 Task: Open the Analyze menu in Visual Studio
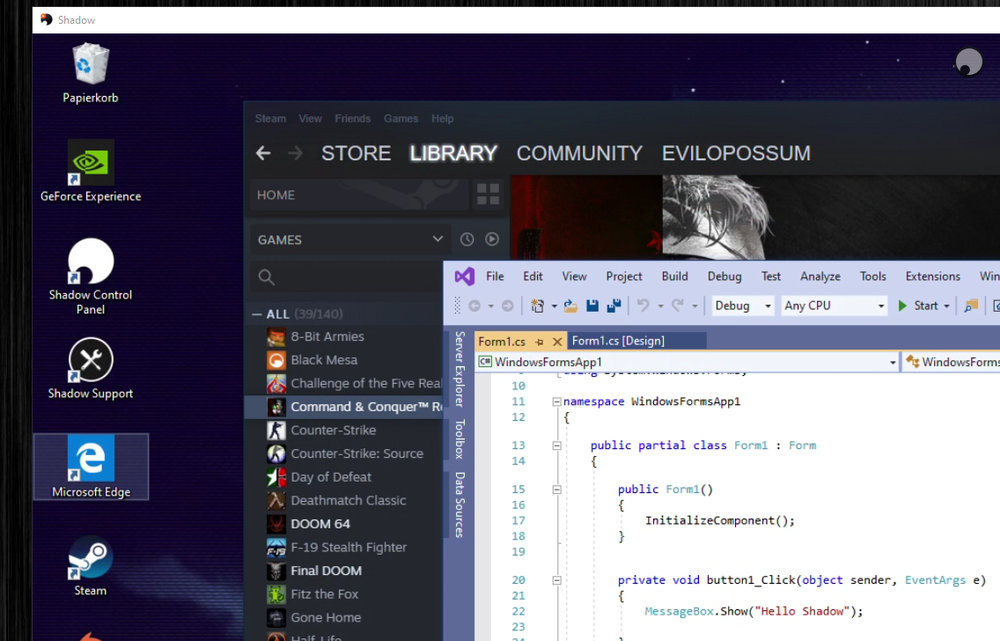pos(820,276)
